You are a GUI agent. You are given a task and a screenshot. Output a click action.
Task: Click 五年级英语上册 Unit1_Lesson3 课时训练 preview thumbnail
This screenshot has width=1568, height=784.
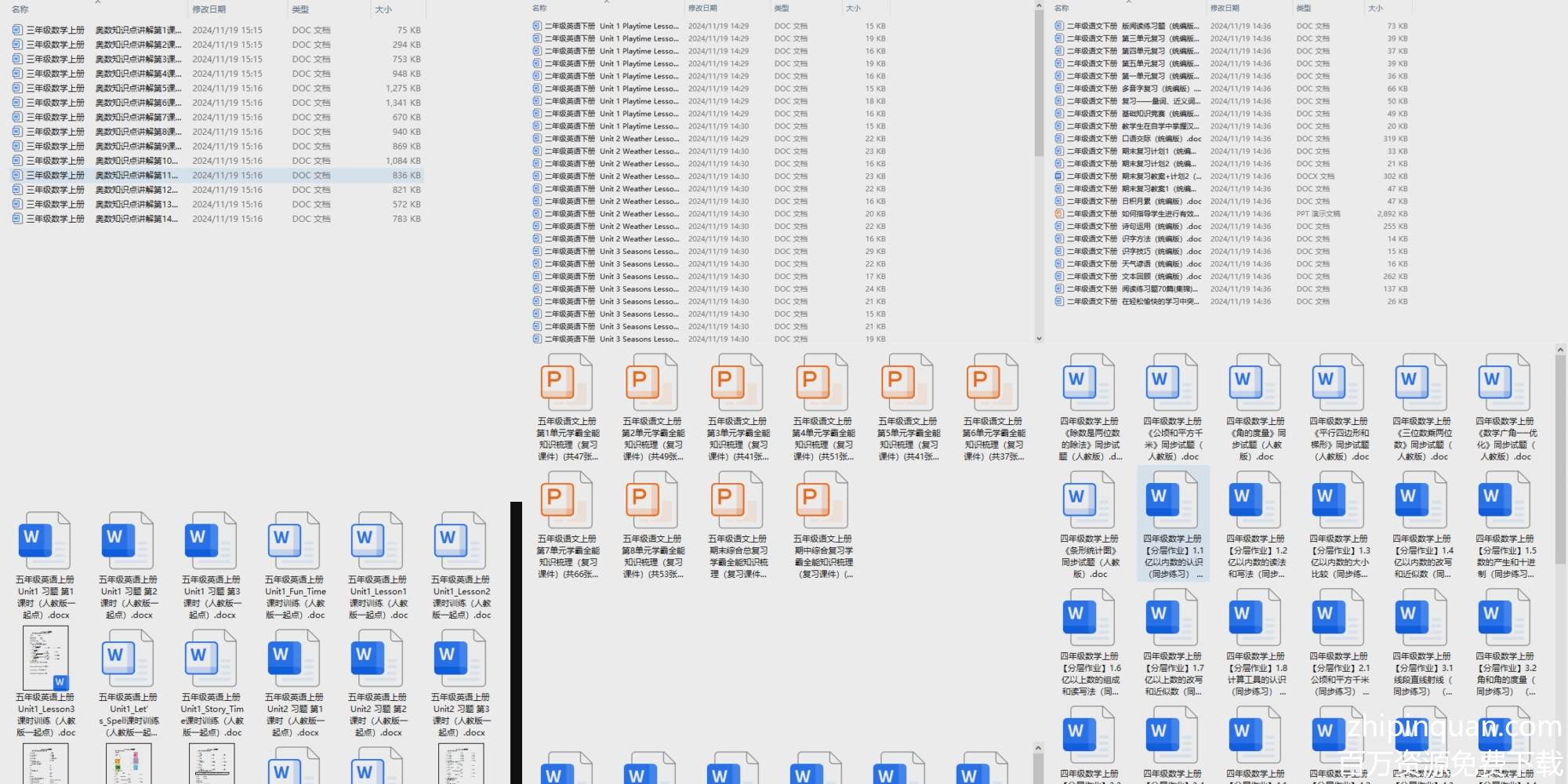(45, 658)
